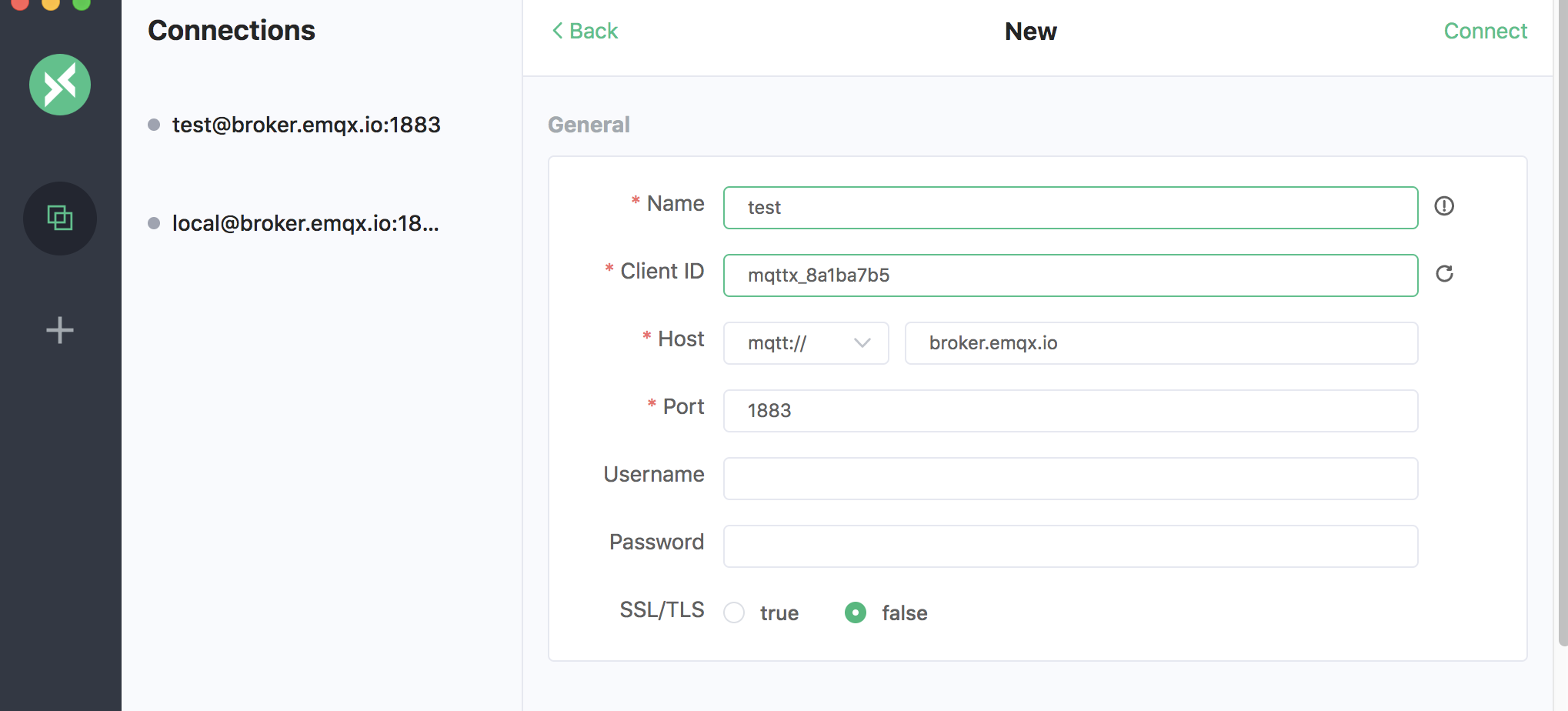Expand protocol list via dropdown chevron
The height and width of the screenshot is (711, 1568).
[x=862, y=343]
